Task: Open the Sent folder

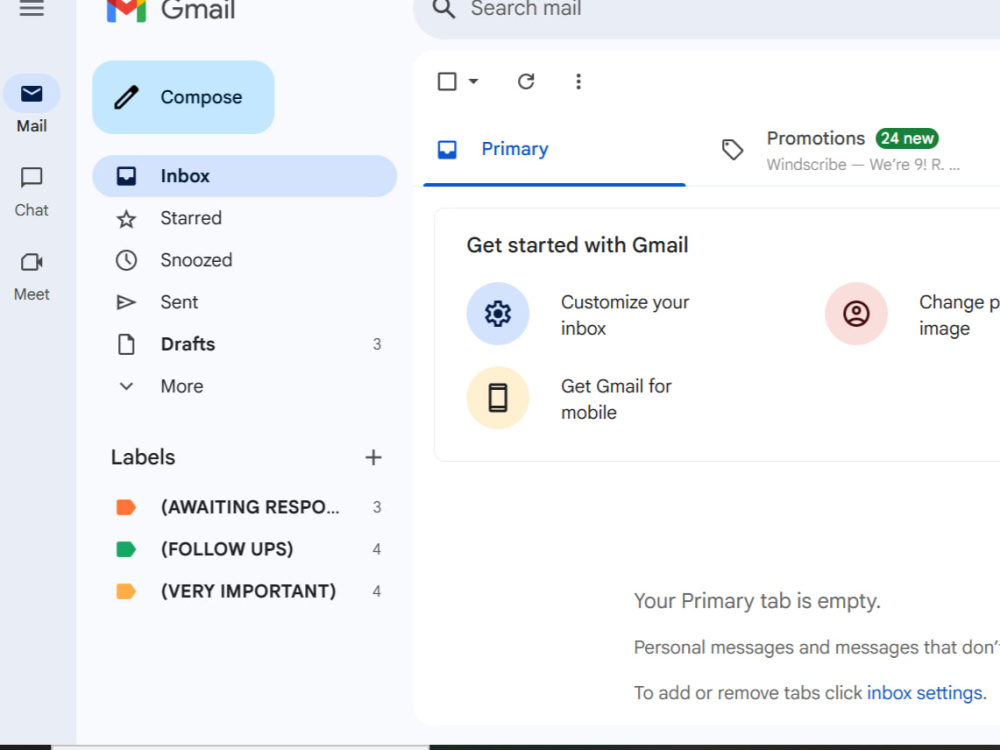Action: [244, 302]
